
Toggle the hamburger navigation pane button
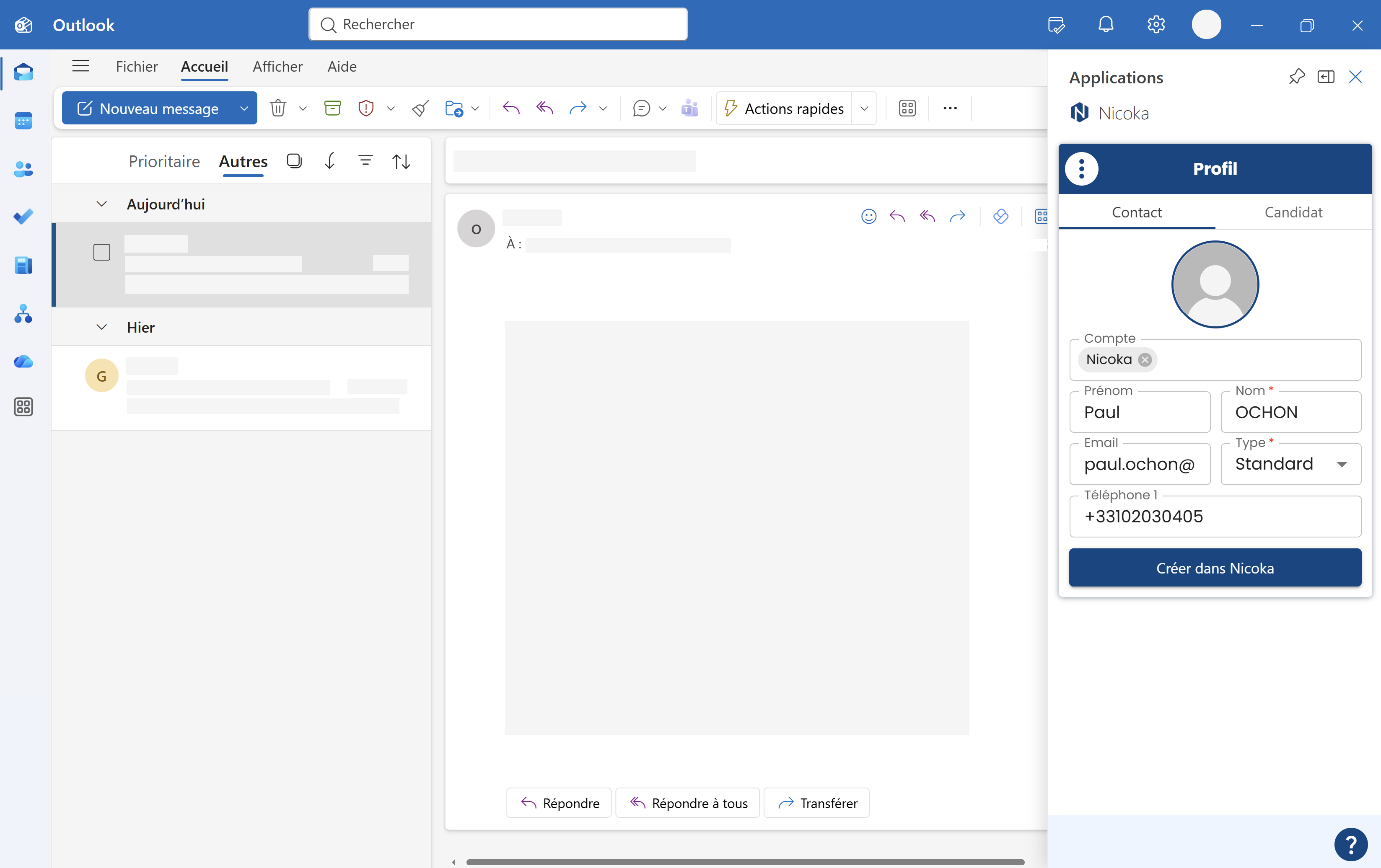click(81, 66)
